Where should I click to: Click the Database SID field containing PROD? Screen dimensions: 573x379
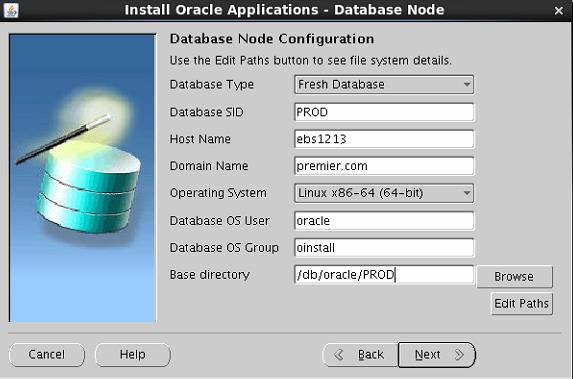(x=384, y=112)
